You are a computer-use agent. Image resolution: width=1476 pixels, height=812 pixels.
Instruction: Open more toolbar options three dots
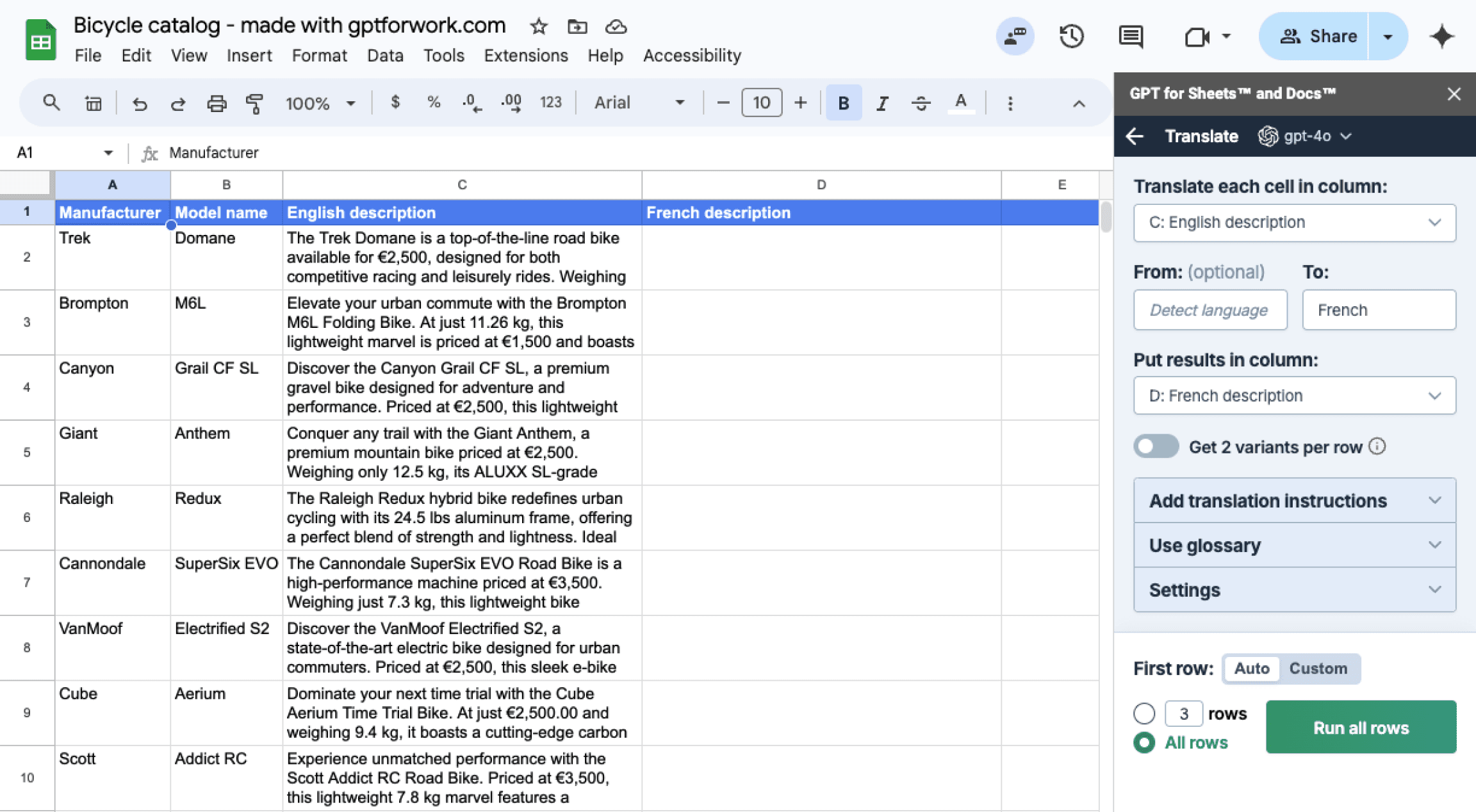click(x=1010, y=103)
